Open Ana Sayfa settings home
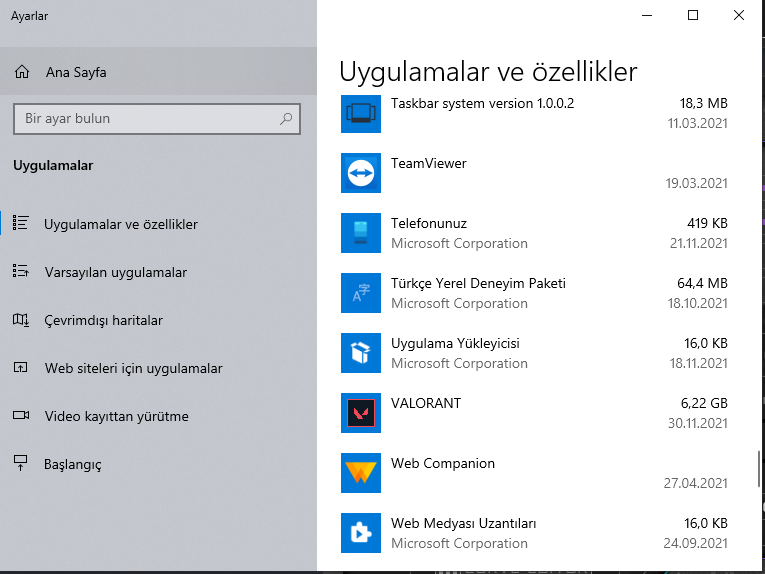765x574 pixels. click(x=158, y=72)
